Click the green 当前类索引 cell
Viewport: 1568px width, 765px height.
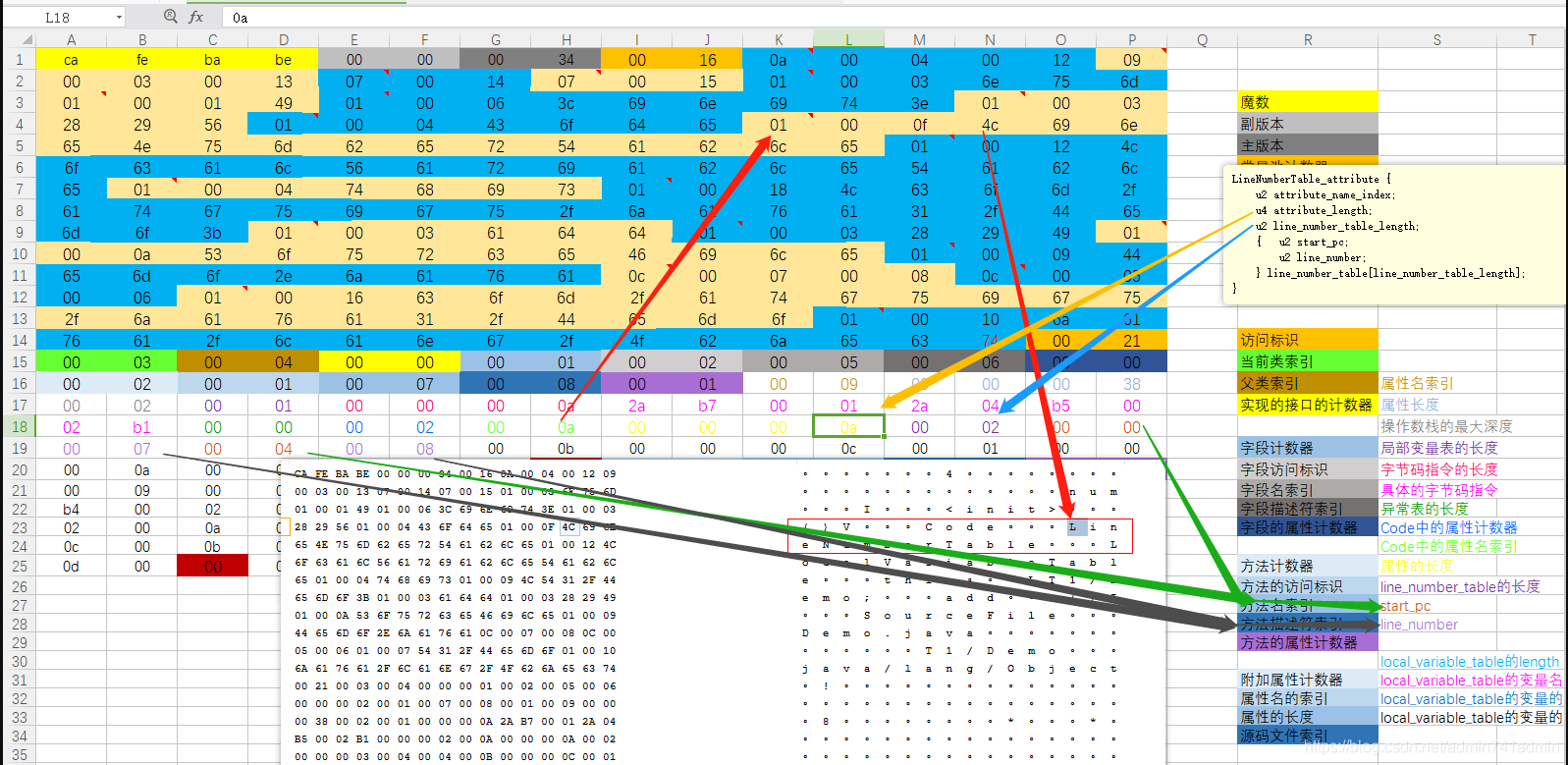(1308, 361)
